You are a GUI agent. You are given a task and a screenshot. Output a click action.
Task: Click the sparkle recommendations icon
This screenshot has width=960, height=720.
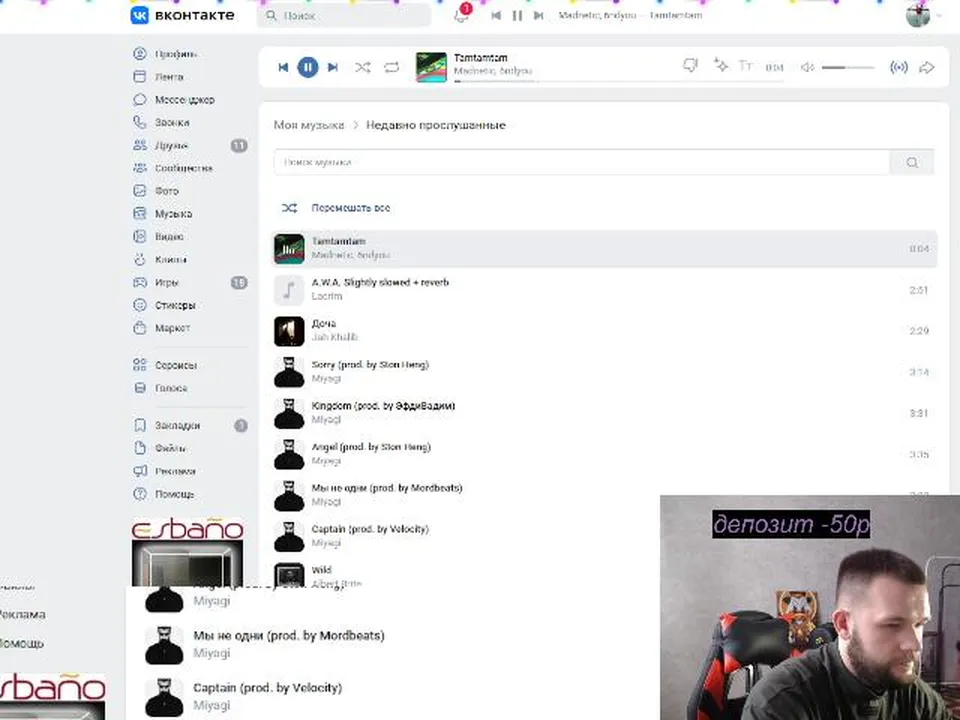tap(721, 65)
